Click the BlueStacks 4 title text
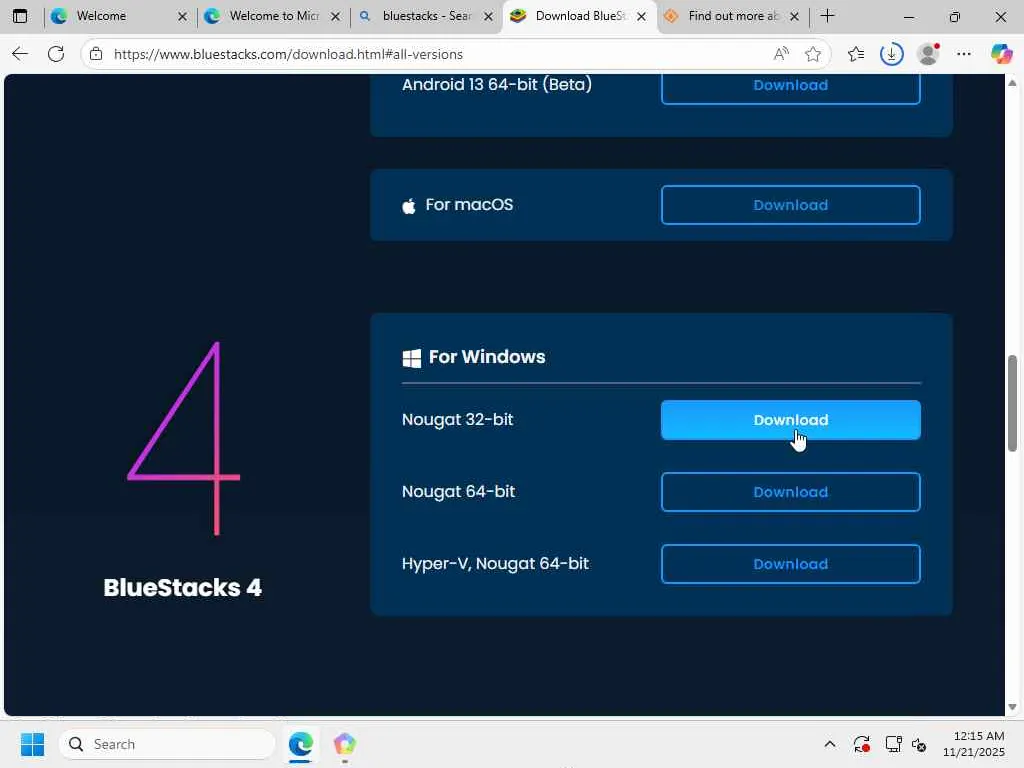1024x768 pixels. (182, 588)
